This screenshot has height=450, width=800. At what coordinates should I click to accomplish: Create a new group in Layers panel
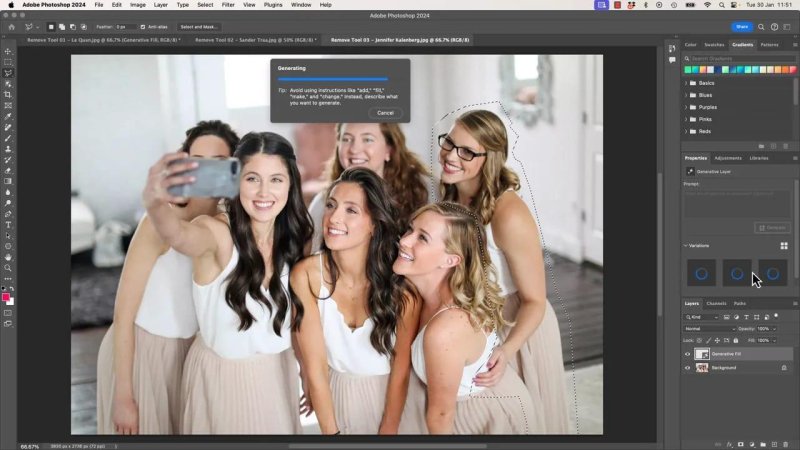pos(763,445)
